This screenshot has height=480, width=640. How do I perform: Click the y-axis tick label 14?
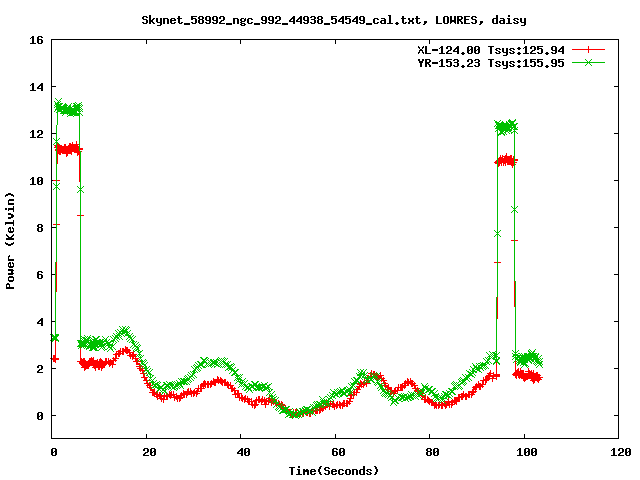(36, 87)
